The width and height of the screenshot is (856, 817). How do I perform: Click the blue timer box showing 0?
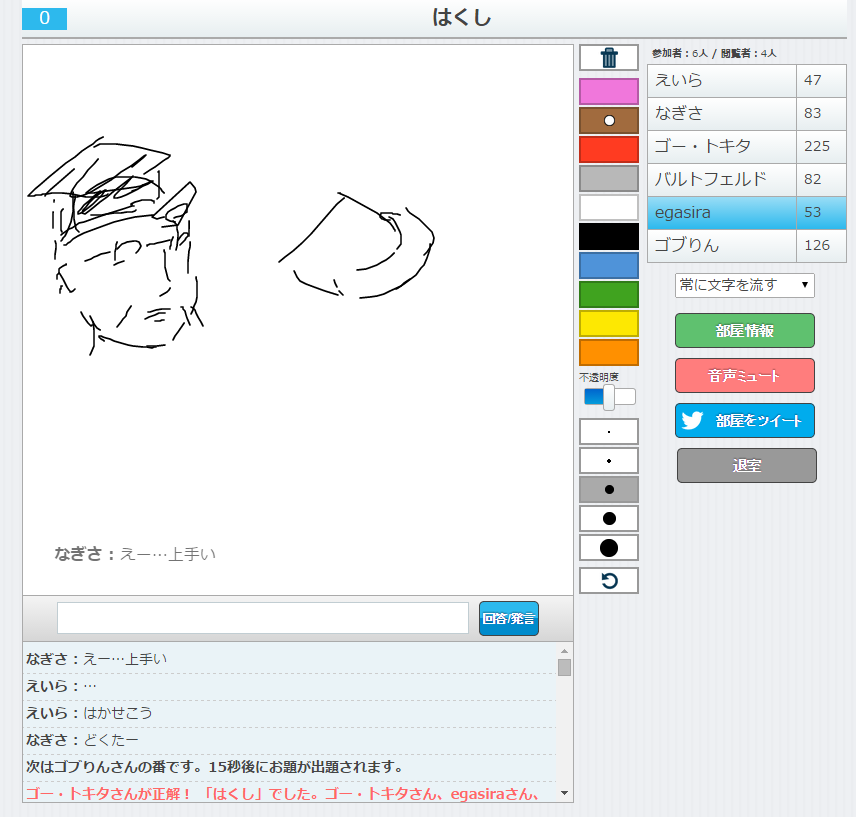tap(44, 19)
